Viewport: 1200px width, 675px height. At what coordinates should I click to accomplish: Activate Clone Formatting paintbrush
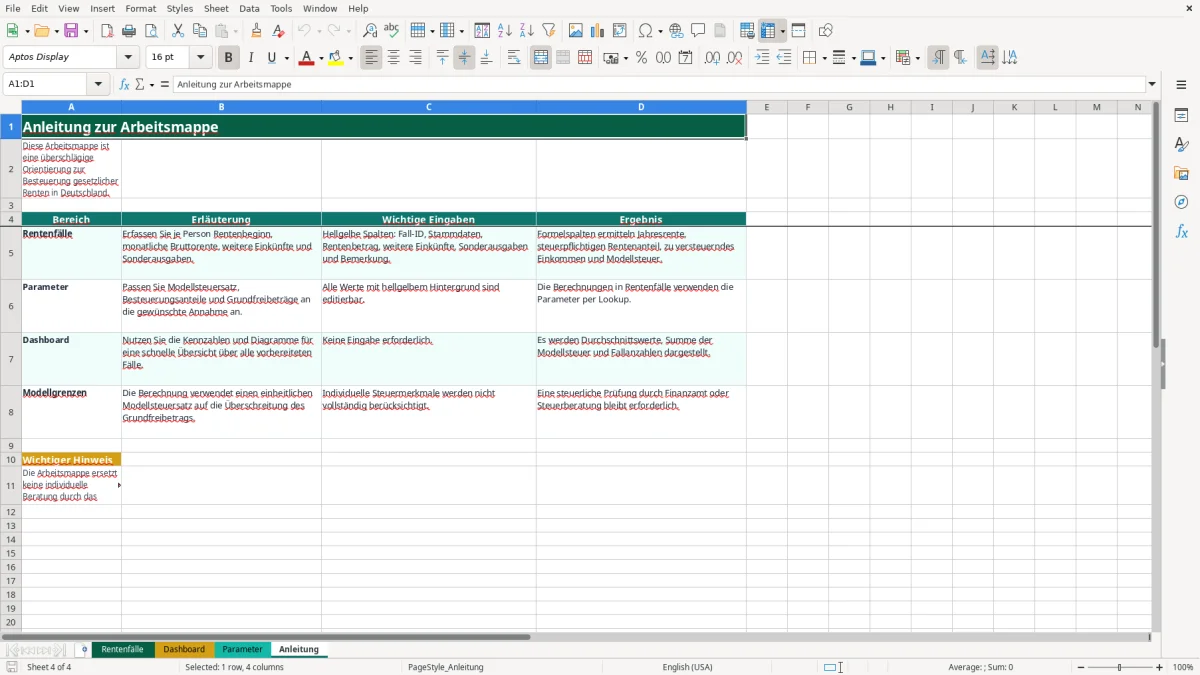point(257,31)
